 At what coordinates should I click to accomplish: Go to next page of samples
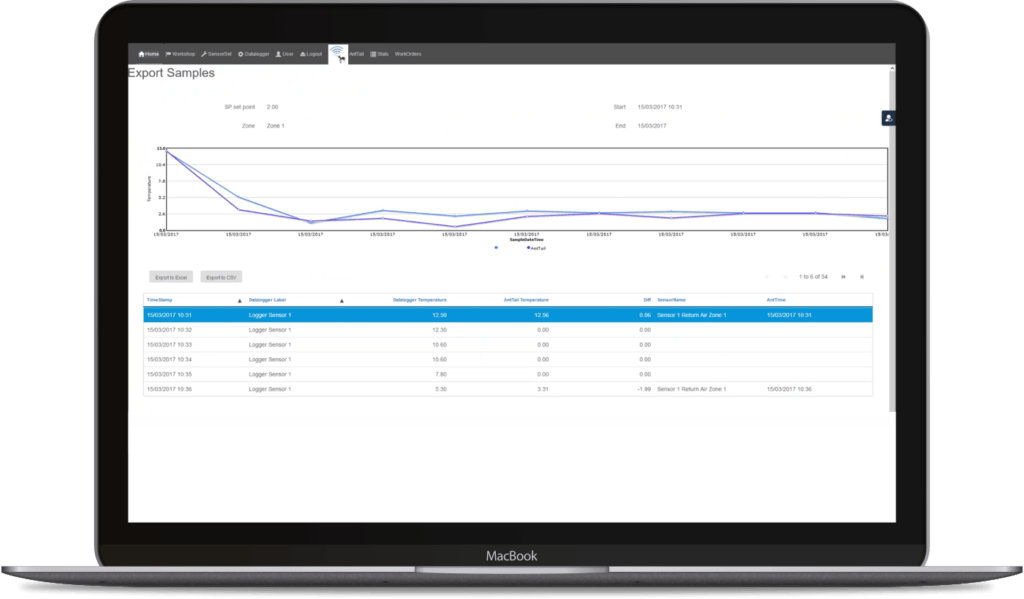pyautogui.click(x=843, y=277)
